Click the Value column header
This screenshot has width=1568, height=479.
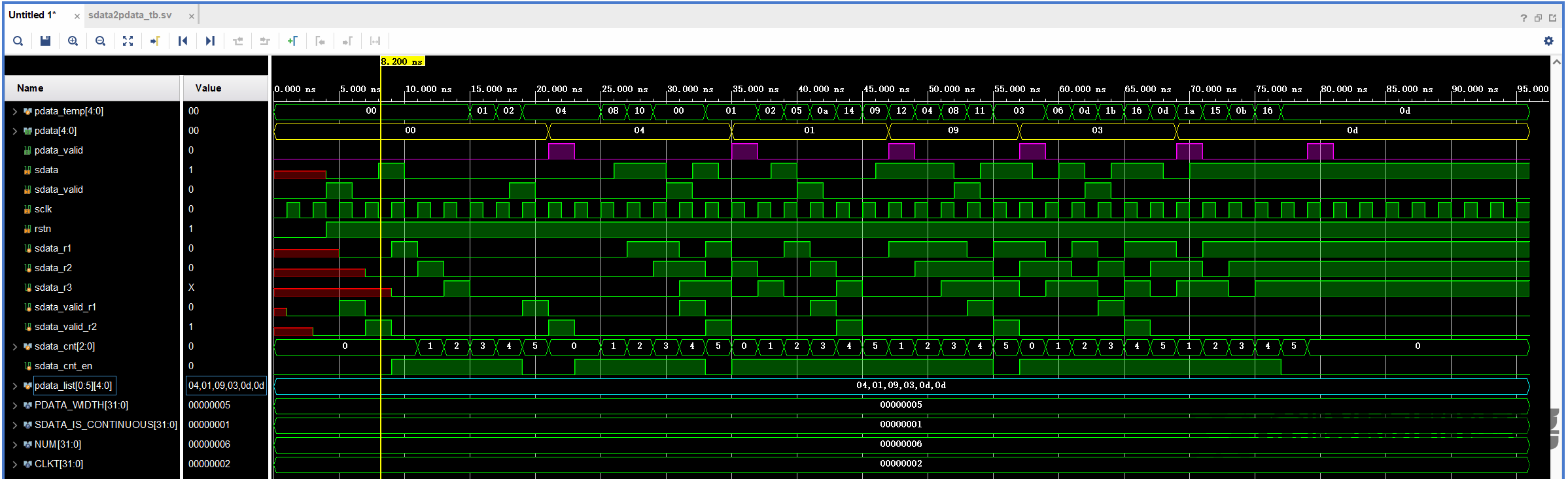point(225,88)
